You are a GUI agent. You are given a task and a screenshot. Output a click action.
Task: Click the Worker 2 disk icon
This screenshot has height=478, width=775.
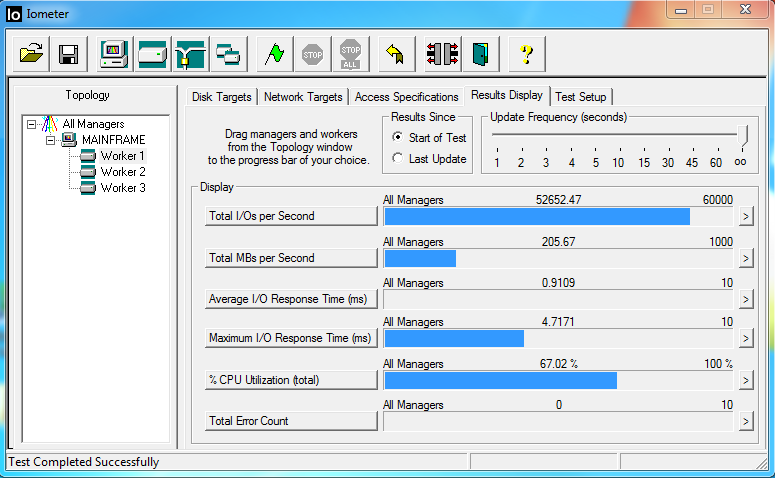click(x=87, y=172)
